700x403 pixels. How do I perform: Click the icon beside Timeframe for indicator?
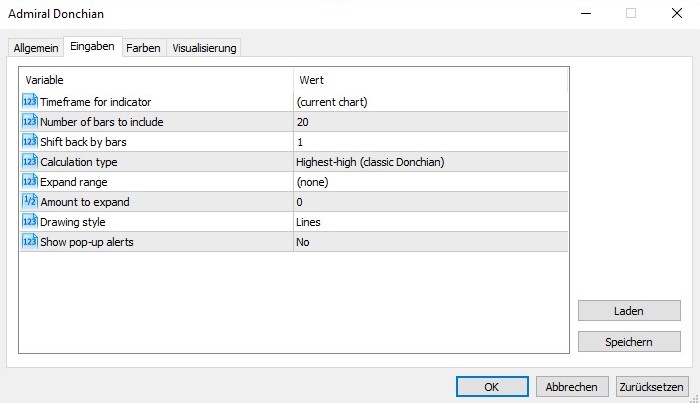pyautogui.click(x=30, y=102)
